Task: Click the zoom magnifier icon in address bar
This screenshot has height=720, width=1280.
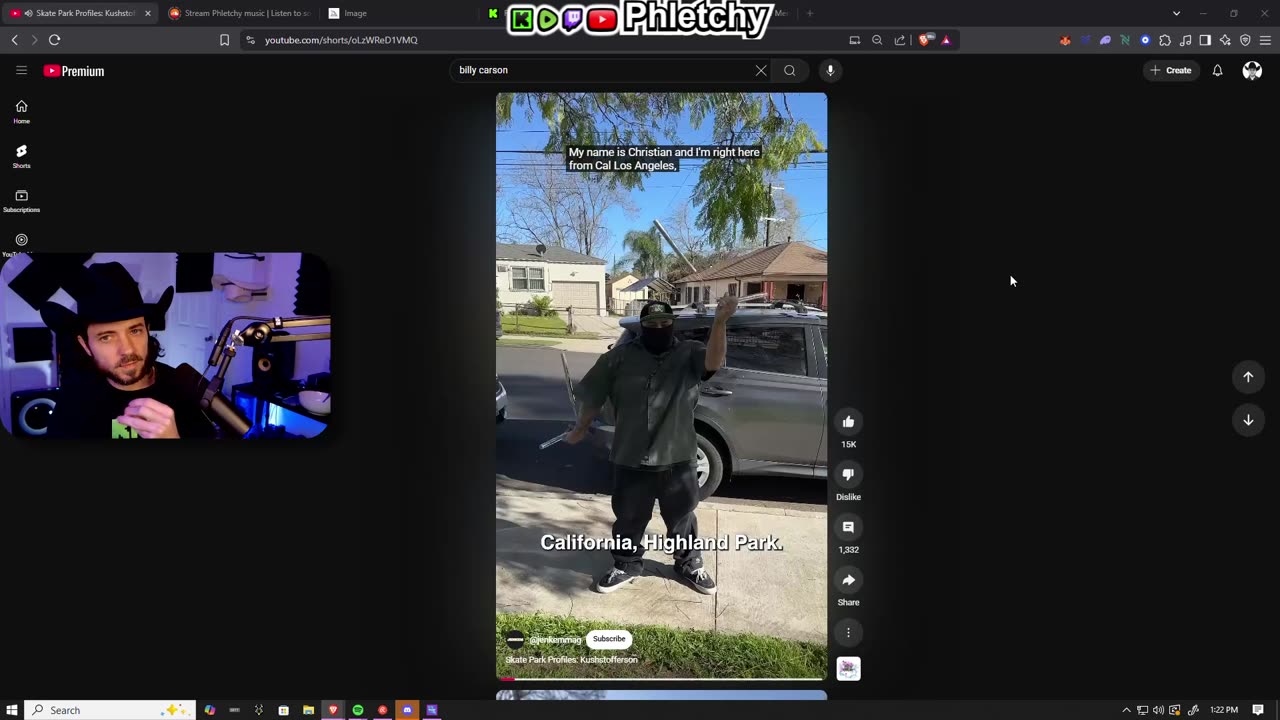Action: 877,40
